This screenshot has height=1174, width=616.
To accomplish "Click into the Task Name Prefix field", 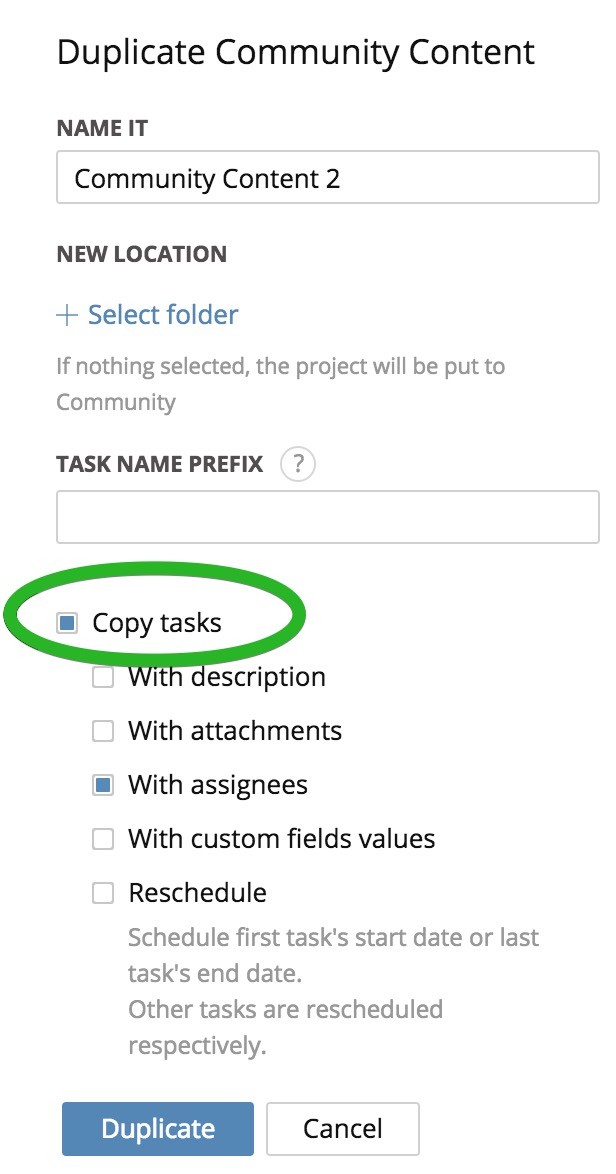I will pyautogui.click(x=328, y=517).
